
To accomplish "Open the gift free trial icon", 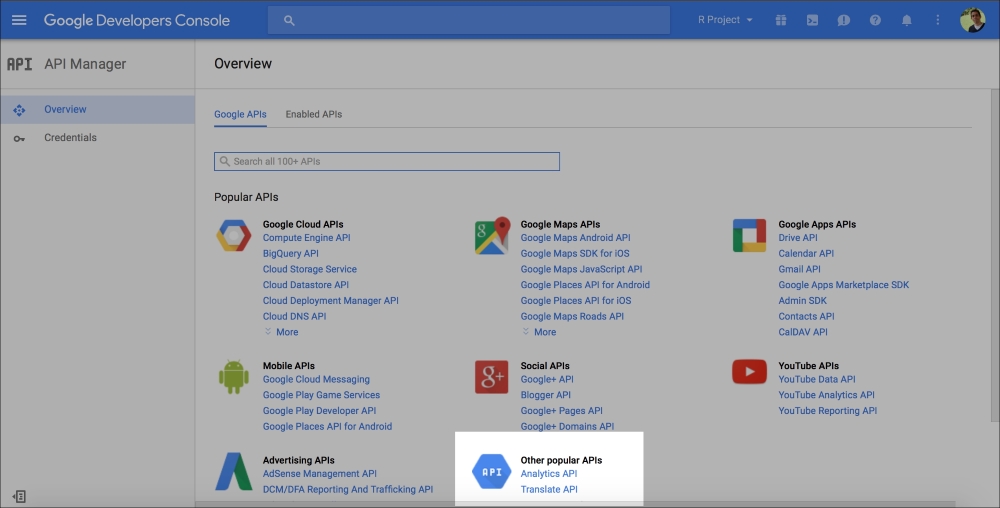I will point(781,20).
